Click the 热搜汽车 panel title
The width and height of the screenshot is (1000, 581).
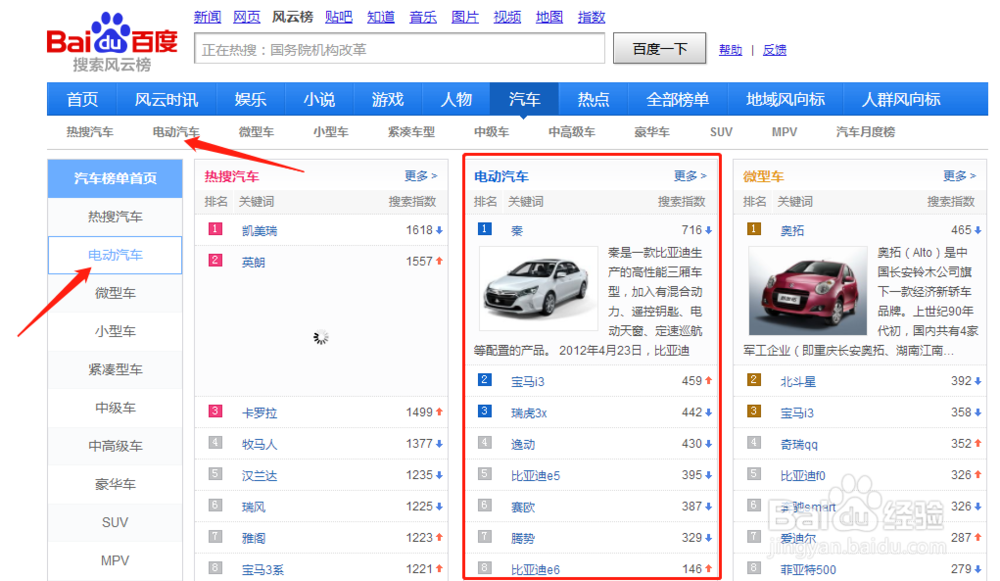[x=232, y=177]
